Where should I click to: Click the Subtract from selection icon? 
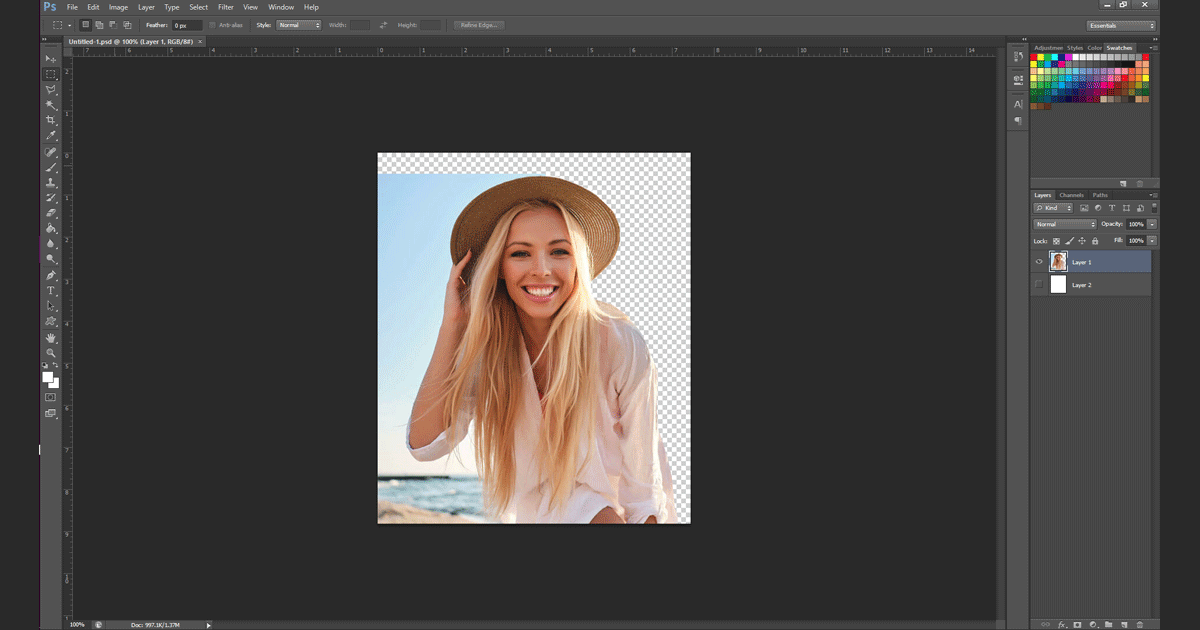113,24
